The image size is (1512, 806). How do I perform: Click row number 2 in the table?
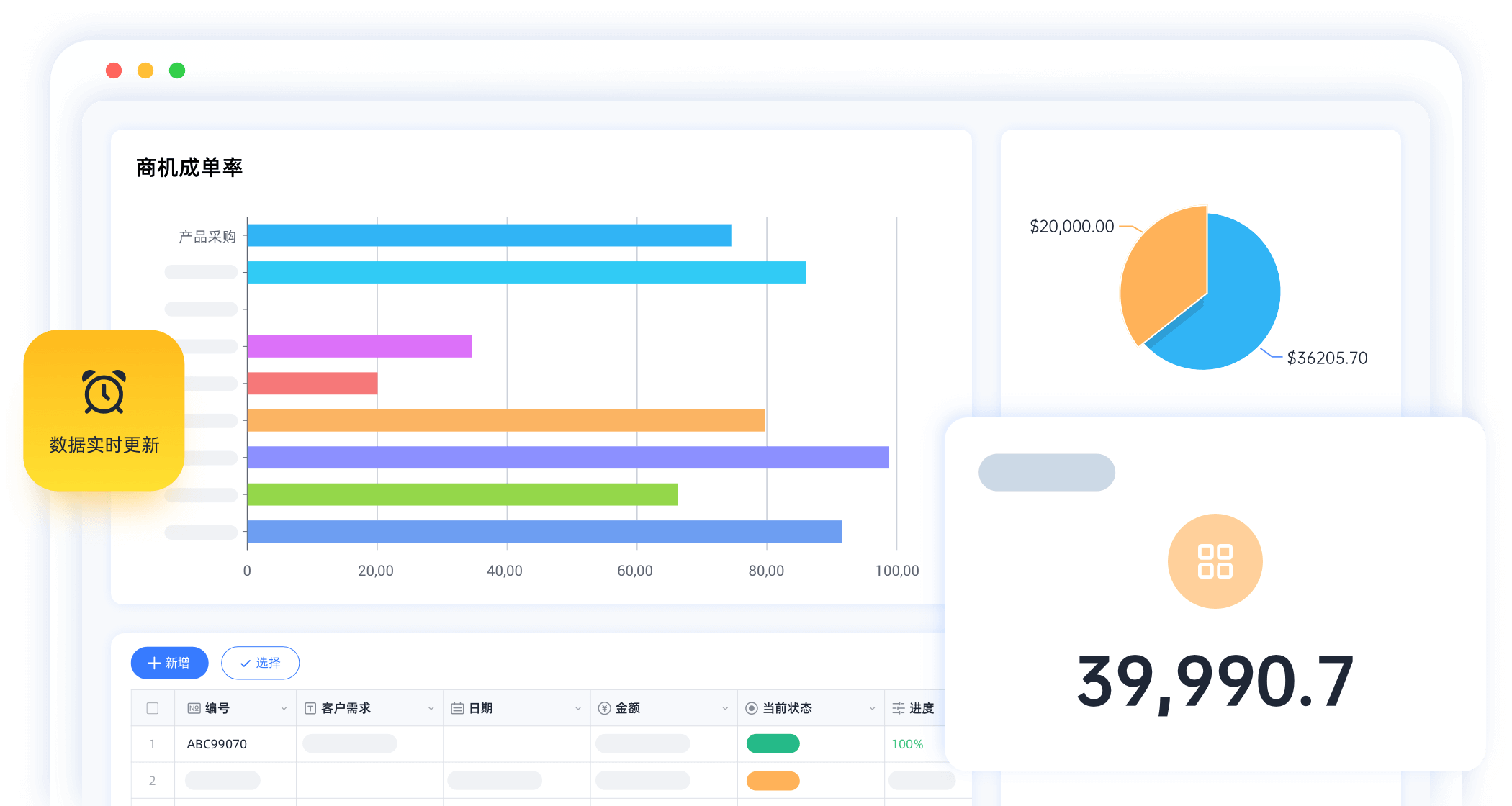coord(152,781)
